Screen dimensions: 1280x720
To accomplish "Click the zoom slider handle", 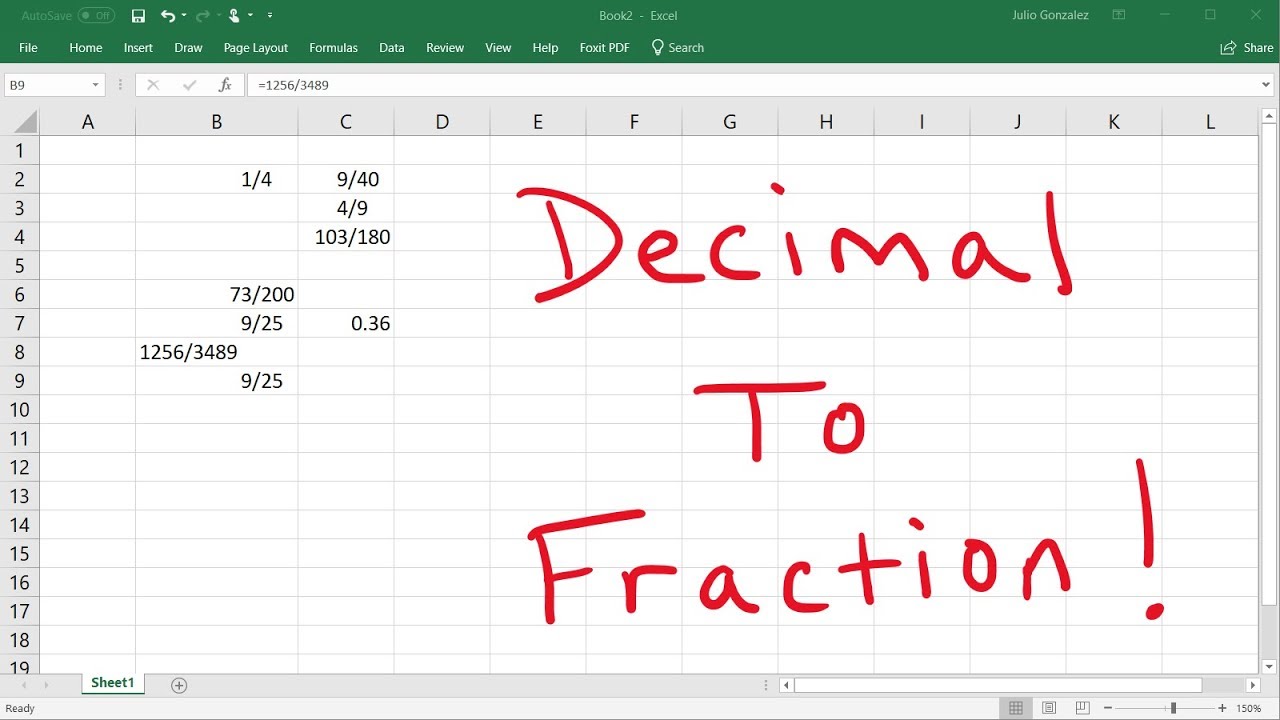I will point(1173,708).
